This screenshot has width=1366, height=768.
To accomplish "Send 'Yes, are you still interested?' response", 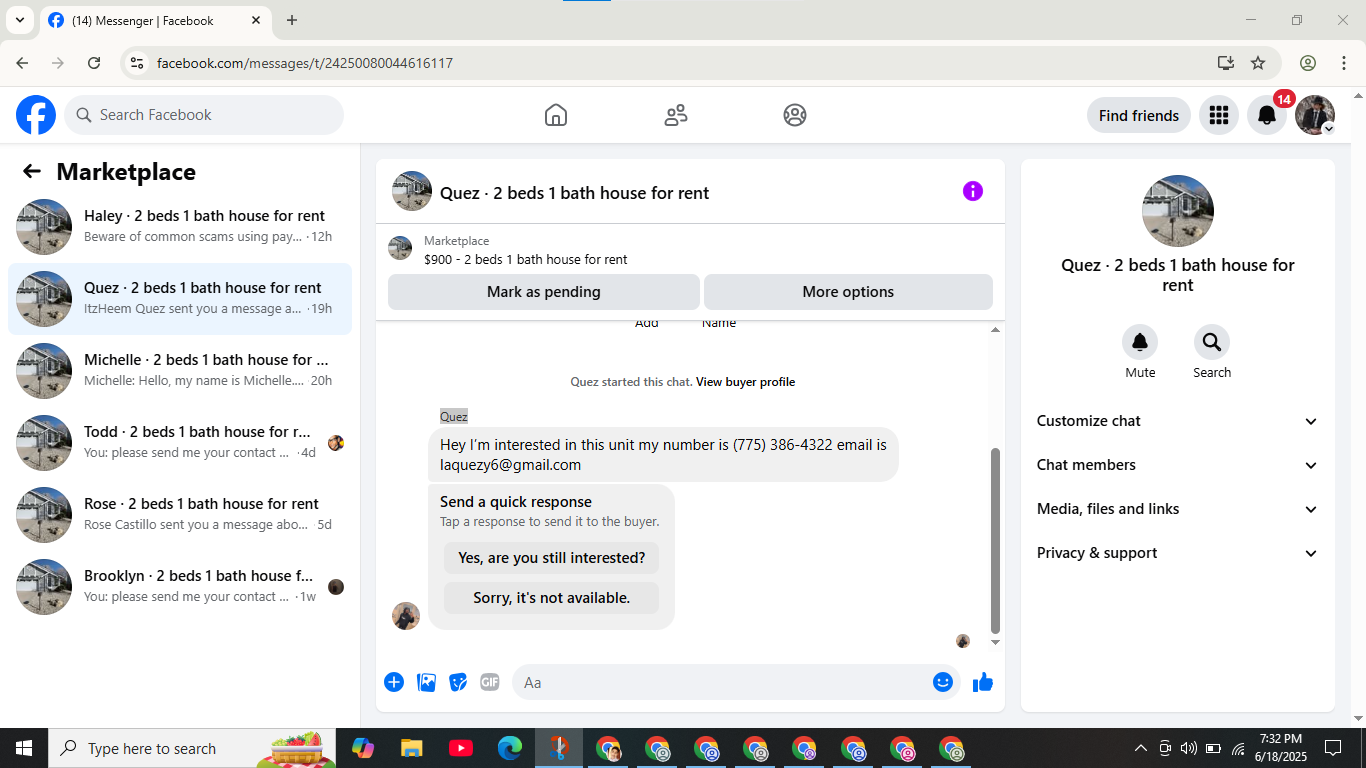I will pos(551,558).
